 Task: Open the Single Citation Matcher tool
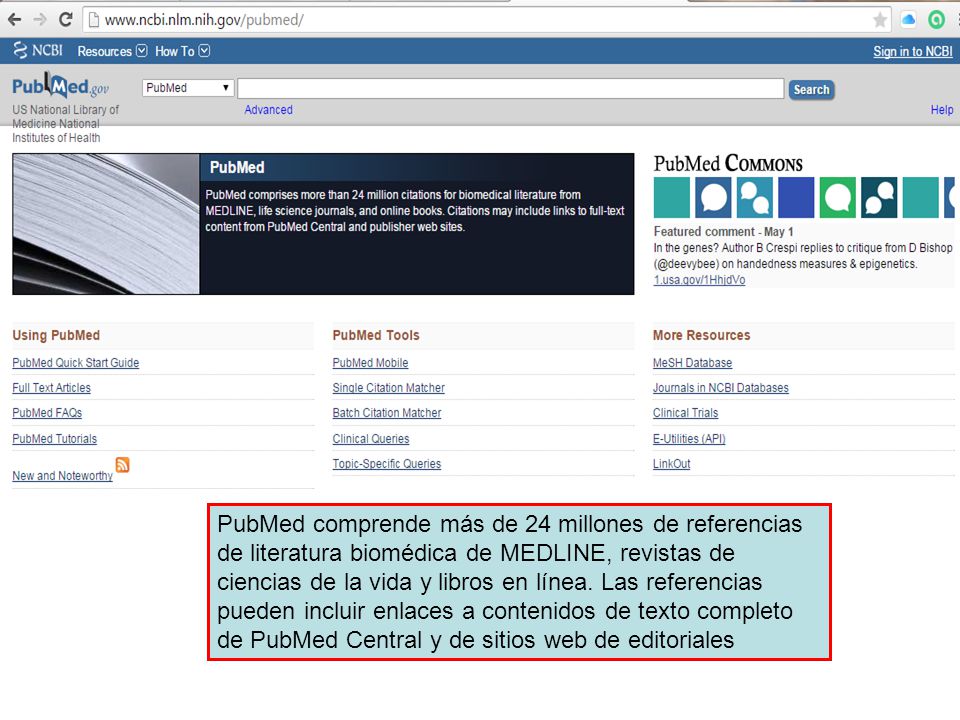pyautogui.click(x=389, y=388)
